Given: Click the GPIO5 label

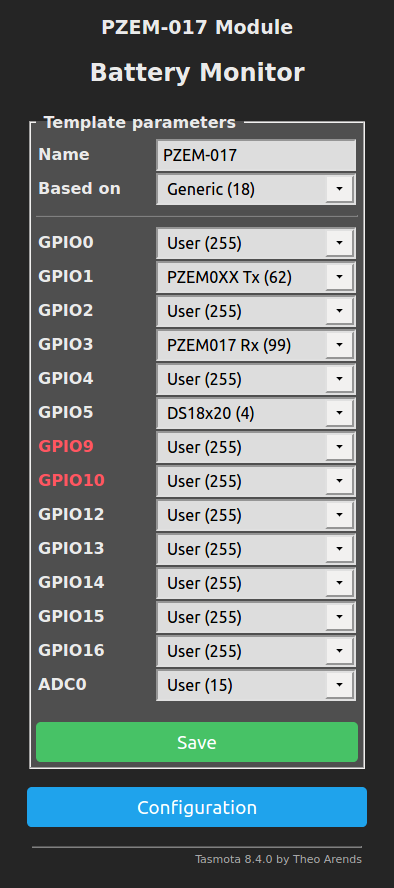Looking at the screenshot, I should pos(66,412).
